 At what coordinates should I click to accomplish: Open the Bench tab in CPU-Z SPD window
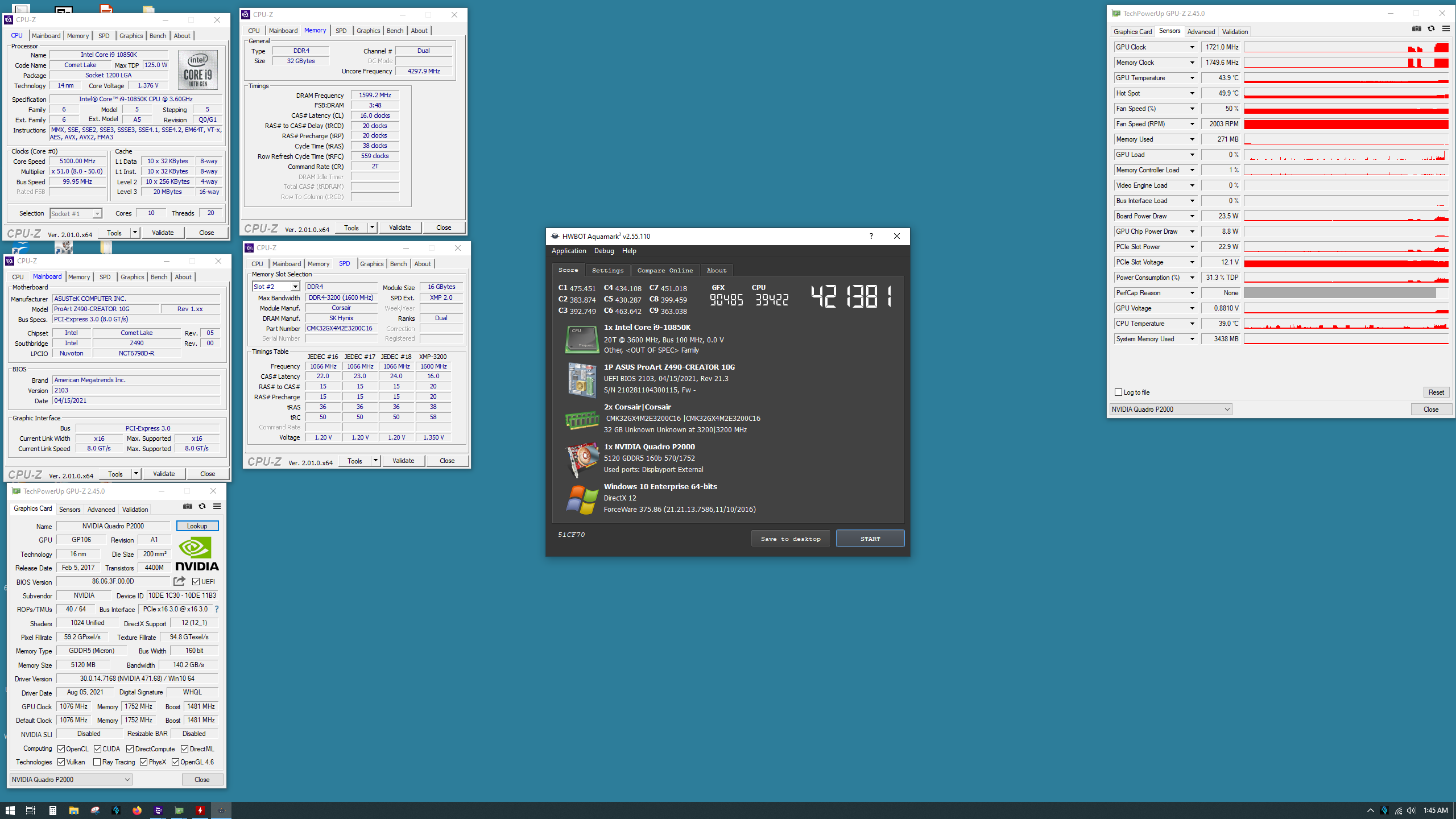398,264
